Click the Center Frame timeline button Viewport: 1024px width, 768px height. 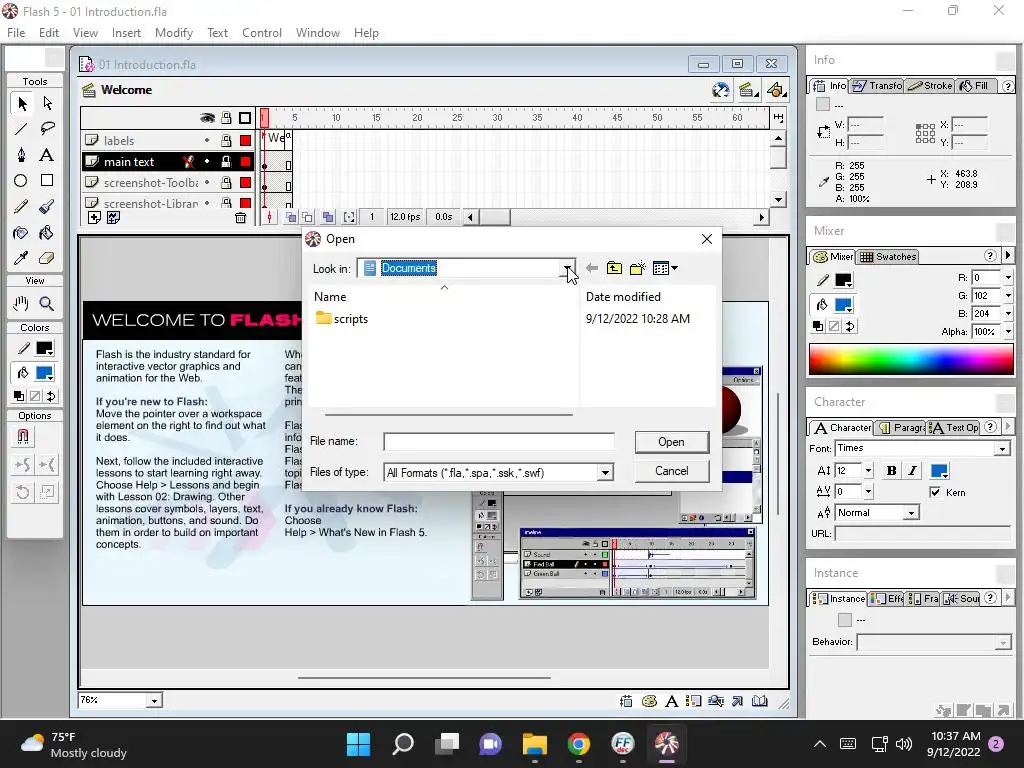click(x=270, y=217)
